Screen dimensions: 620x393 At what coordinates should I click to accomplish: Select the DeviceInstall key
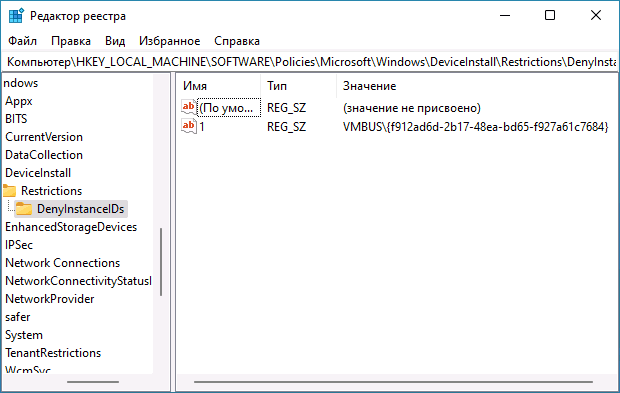coord(38,173)
